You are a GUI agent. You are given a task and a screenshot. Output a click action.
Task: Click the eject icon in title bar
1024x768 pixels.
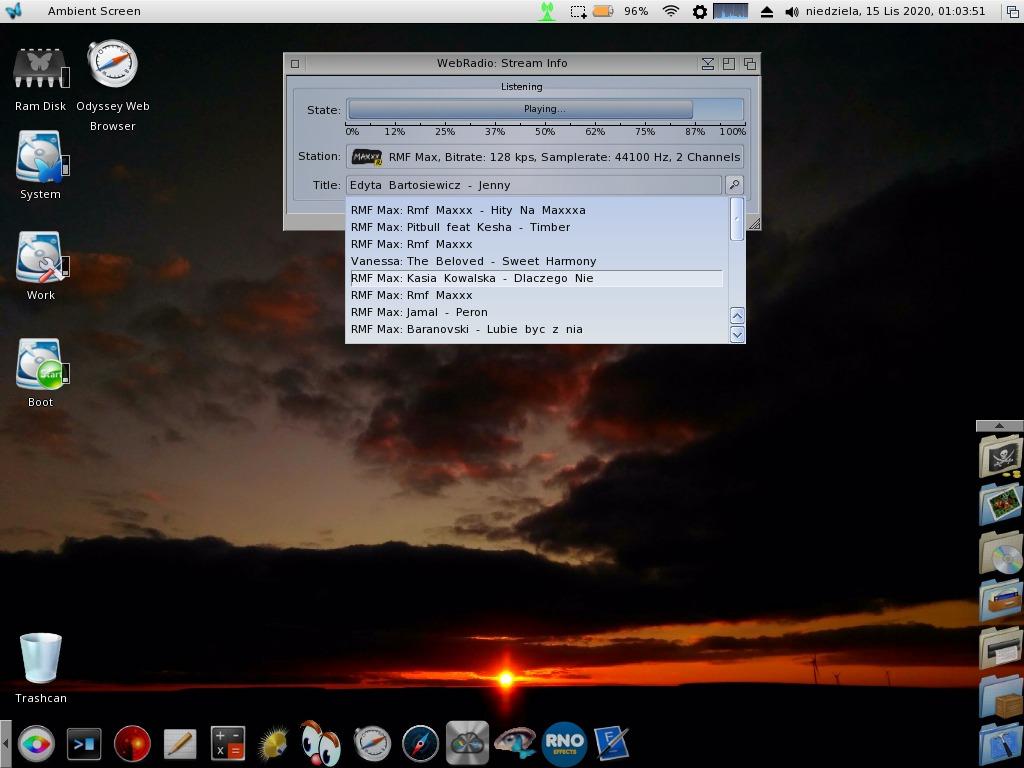pyautogui.click(x=767, y=11)
